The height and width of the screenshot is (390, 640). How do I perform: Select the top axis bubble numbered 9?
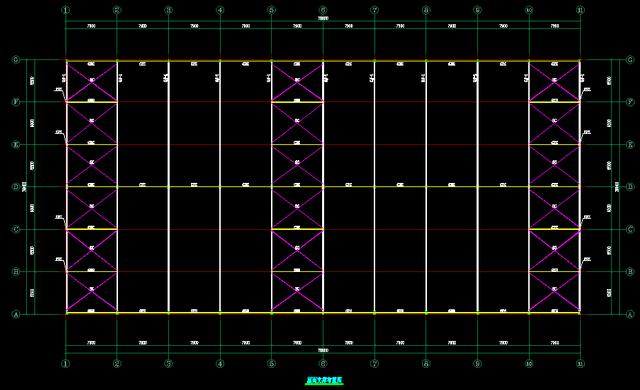click(x=477, y=10)
